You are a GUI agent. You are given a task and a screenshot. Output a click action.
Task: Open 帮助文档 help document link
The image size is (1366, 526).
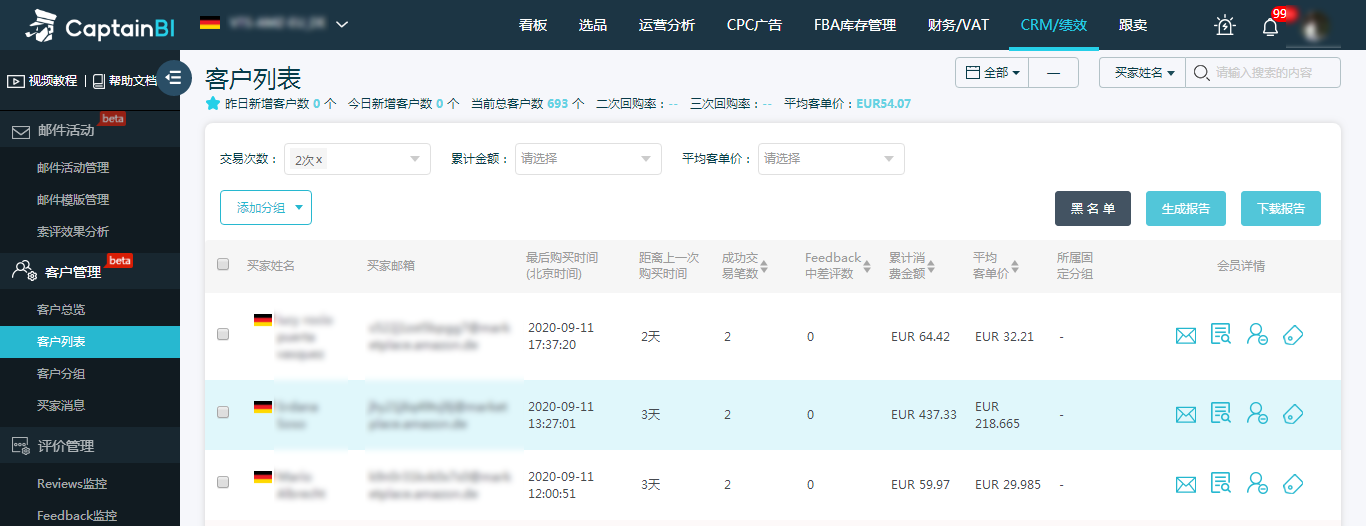coord(125,81)
